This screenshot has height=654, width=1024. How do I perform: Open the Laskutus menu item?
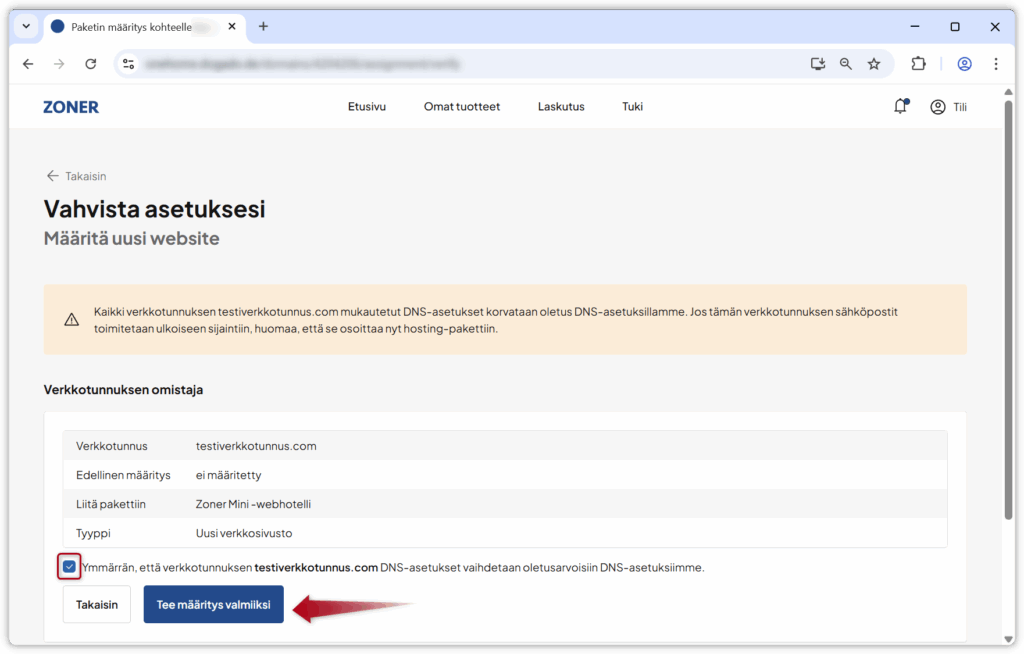[561, 107]
